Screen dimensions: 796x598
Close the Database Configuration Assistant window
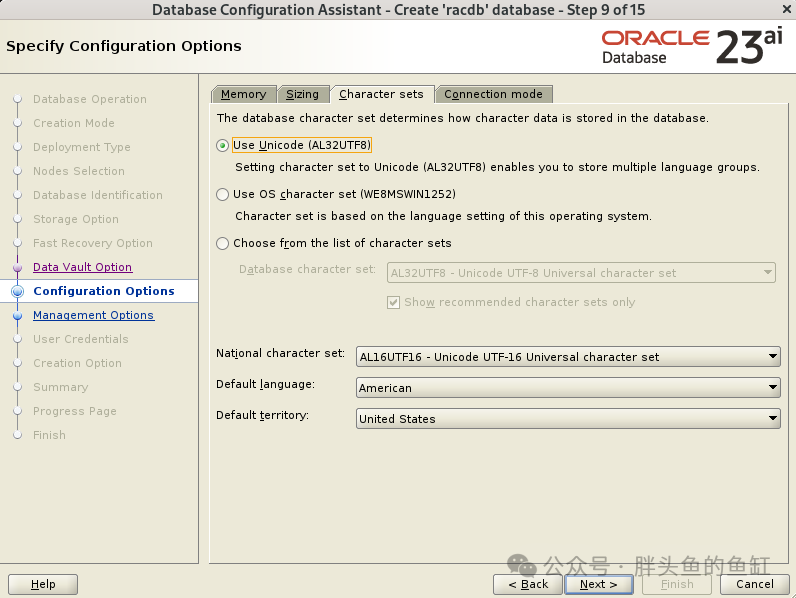click(x=786, y=9)
